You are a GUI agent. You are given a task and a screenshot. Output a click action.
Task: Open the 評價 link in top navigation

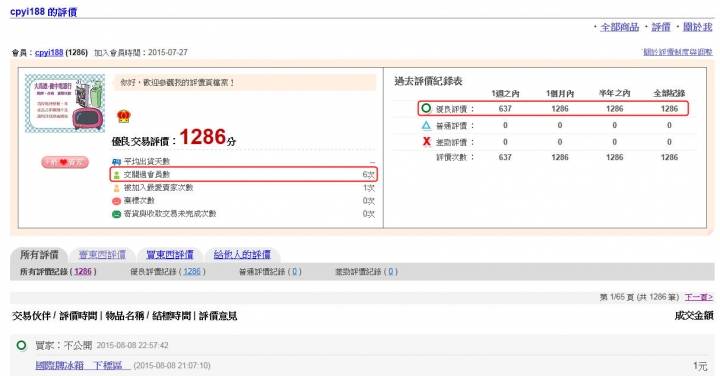click(x=661, y=27)
